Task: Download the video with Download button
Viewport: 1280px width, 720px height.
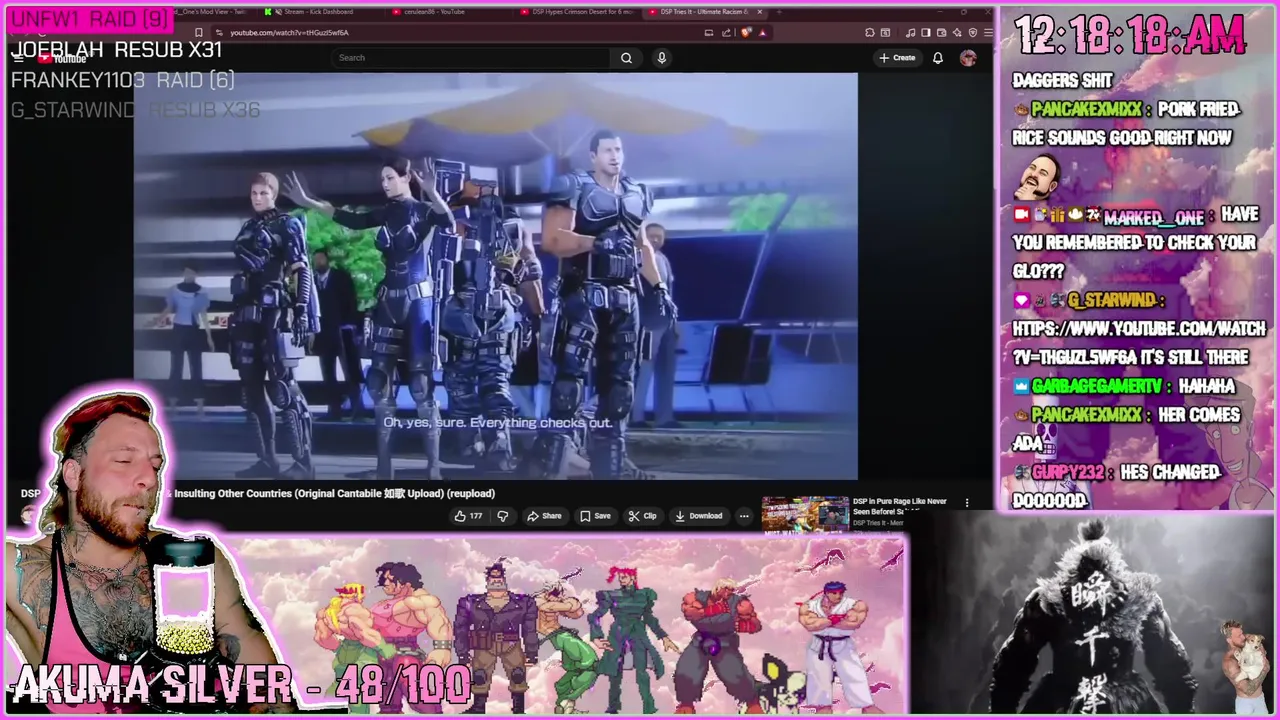Action: tap(698, 516)
